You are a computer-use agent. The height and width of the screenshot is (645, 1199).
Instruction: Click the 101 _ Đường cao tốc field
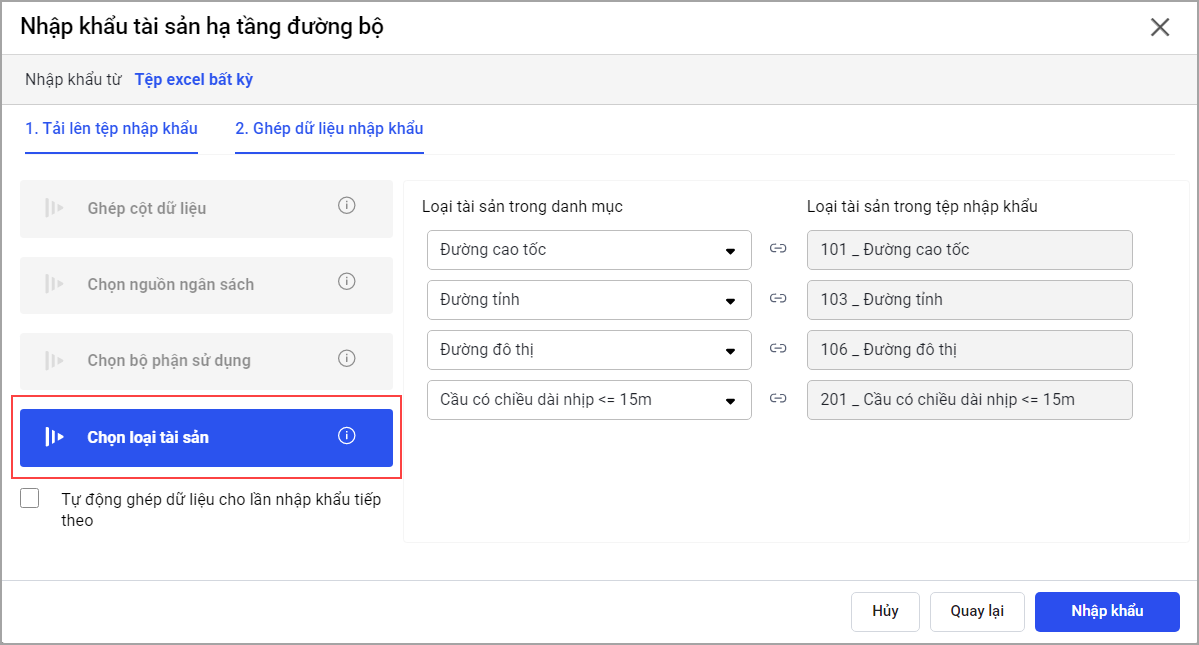click(x=969, y=250)
